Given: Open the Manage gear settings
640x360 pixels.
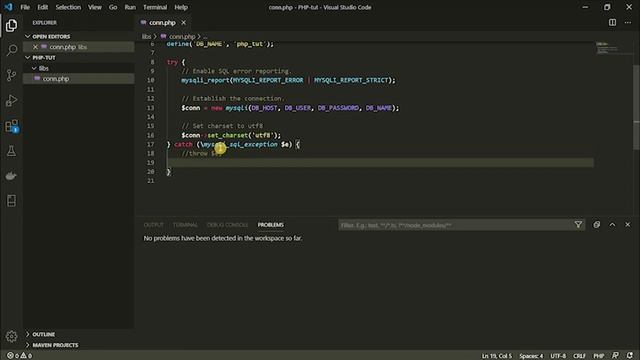Looking at the screenshot, I should point(11,336).
